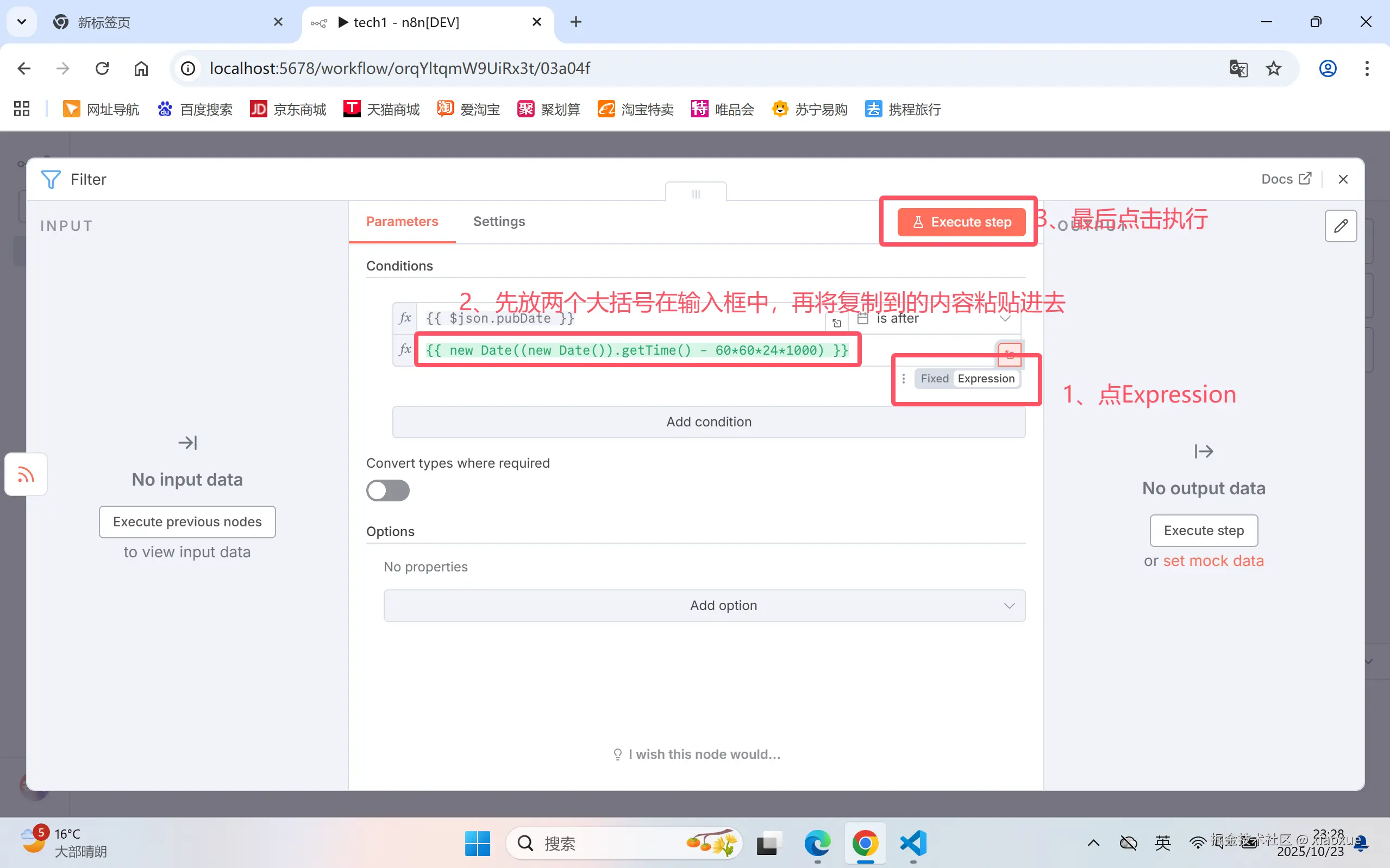Click the Filter funnel icon
Screen dimensions: 1390x868
tap(51, 179)
